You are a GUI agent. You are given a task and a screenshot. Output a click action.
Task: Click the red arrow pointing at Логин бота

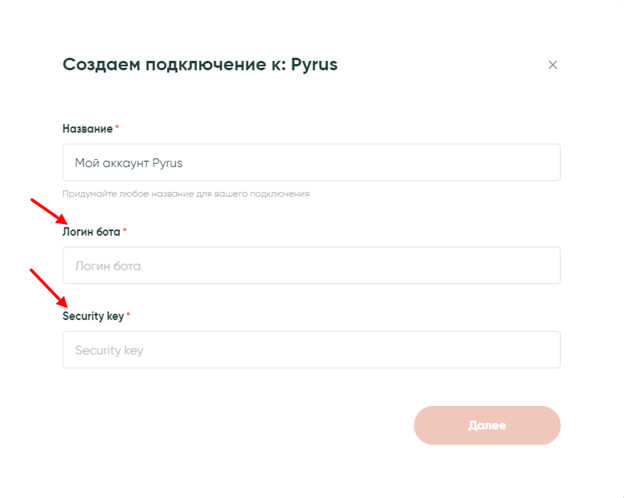click(47, 211)
